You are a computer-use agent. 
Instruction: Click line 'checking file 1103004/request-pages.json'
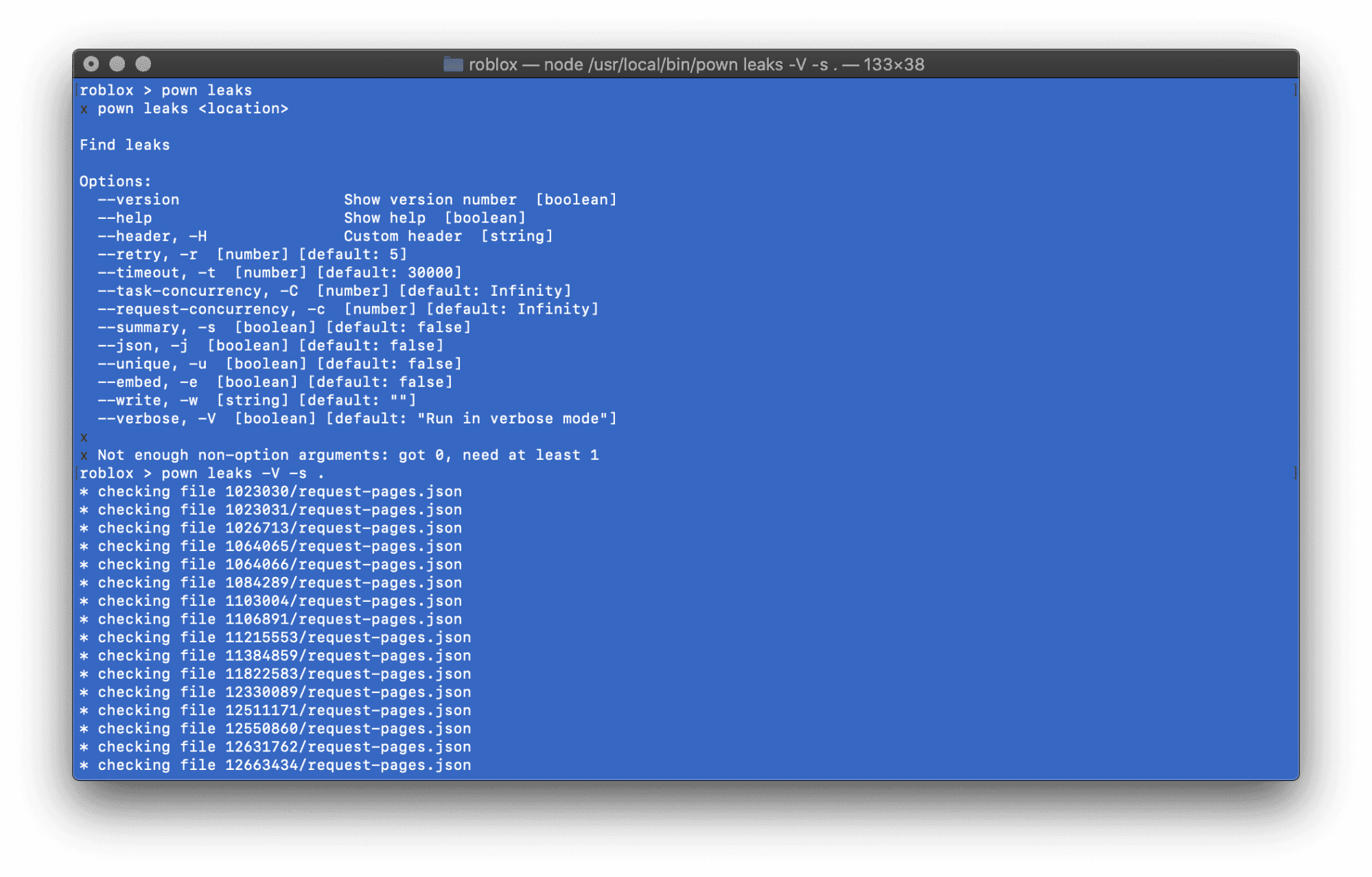(270, 601)
